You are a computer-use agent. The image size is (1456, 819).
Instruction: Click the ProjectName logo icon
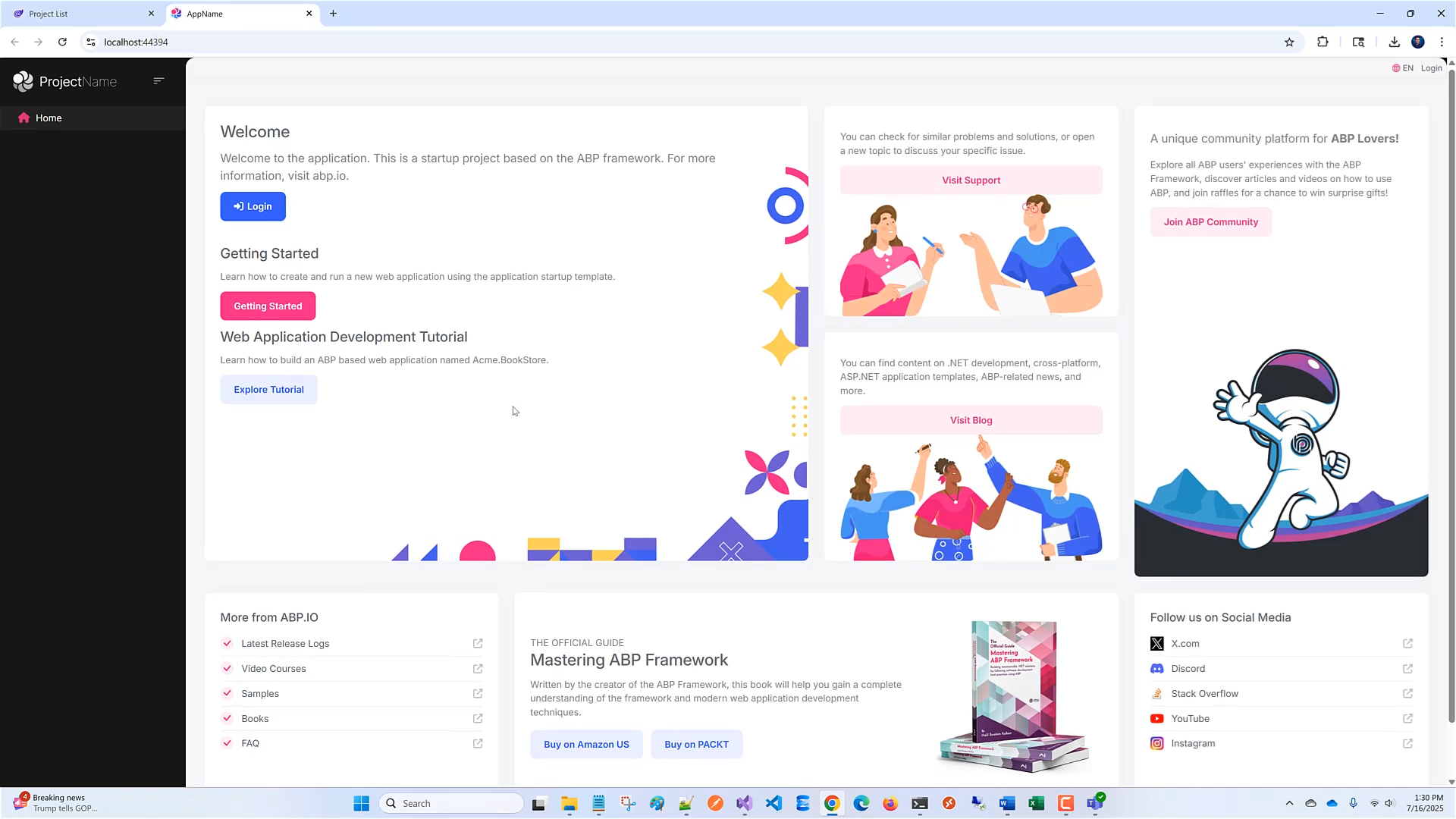tap(24, 81)
